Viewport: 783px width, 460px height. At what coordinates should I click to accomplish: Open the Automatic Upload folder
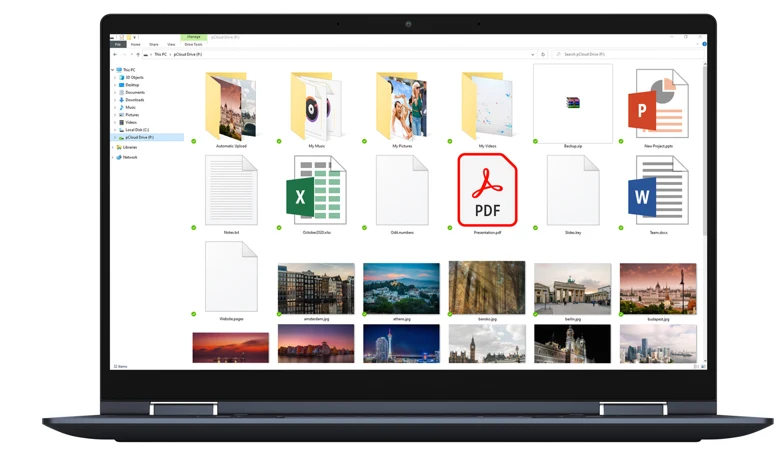231,107
